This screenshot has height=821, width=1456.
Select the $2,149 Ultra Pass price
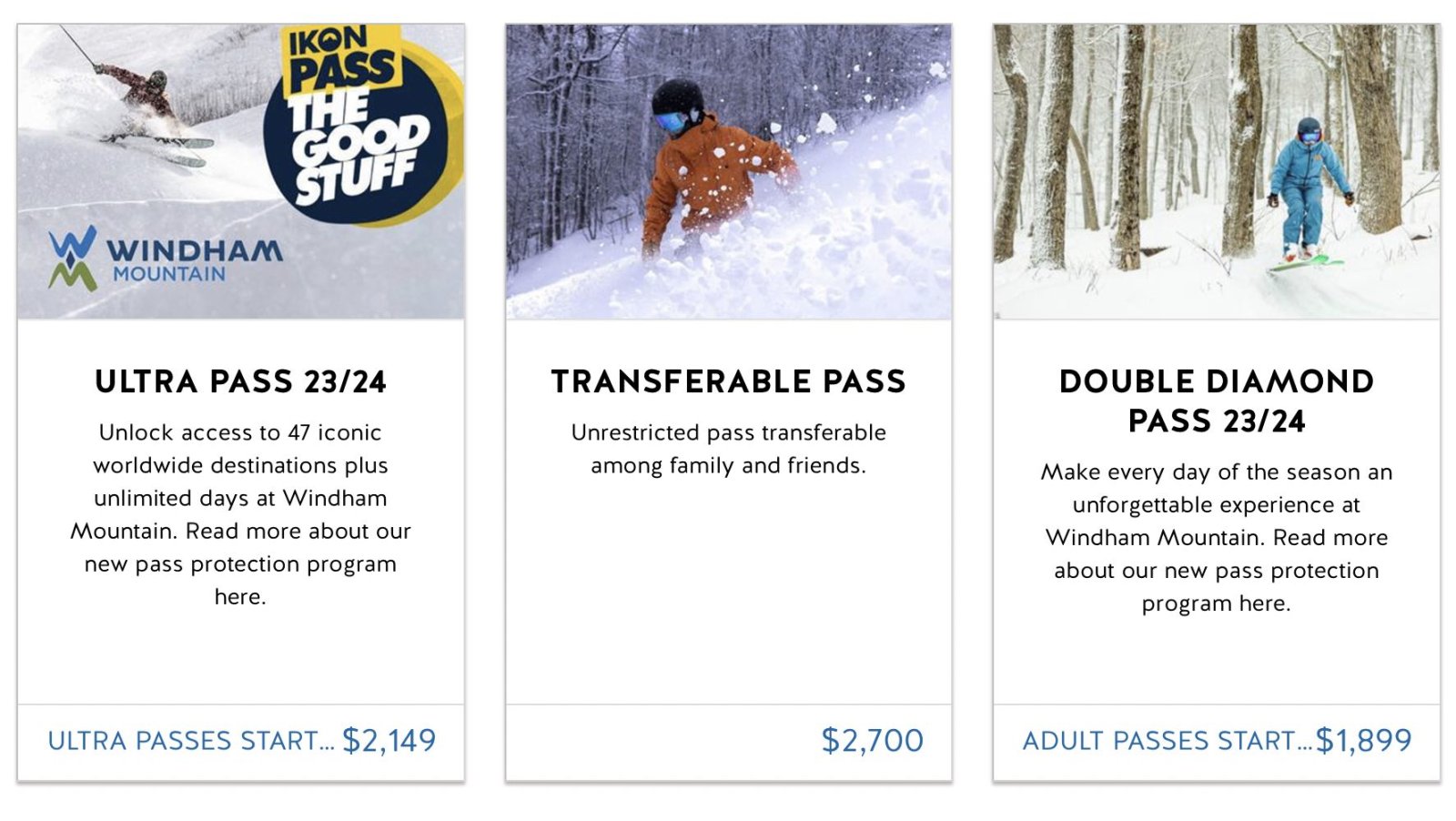pos(389,741)
